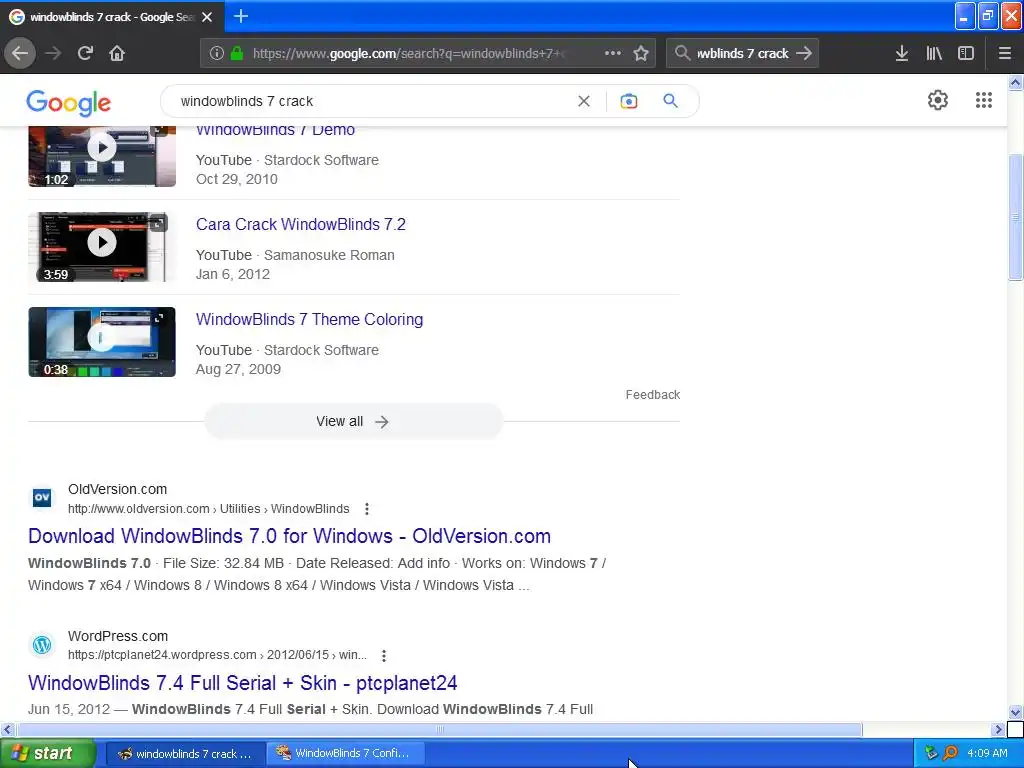
Task: Show site information icon in address bar
Action: [217, 53]
